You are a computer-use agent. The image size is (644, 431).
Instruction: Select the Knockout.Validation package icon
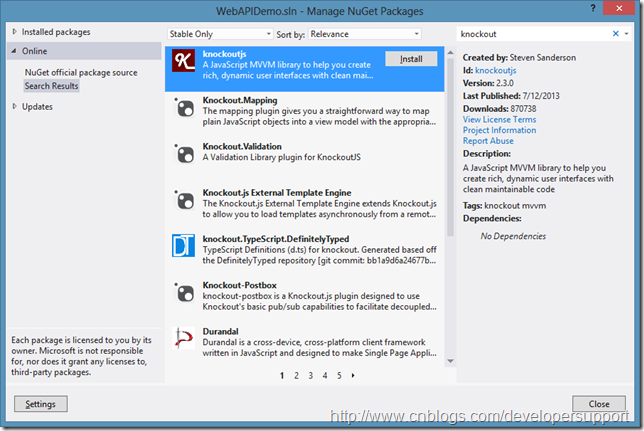click(x=185, y=154)
